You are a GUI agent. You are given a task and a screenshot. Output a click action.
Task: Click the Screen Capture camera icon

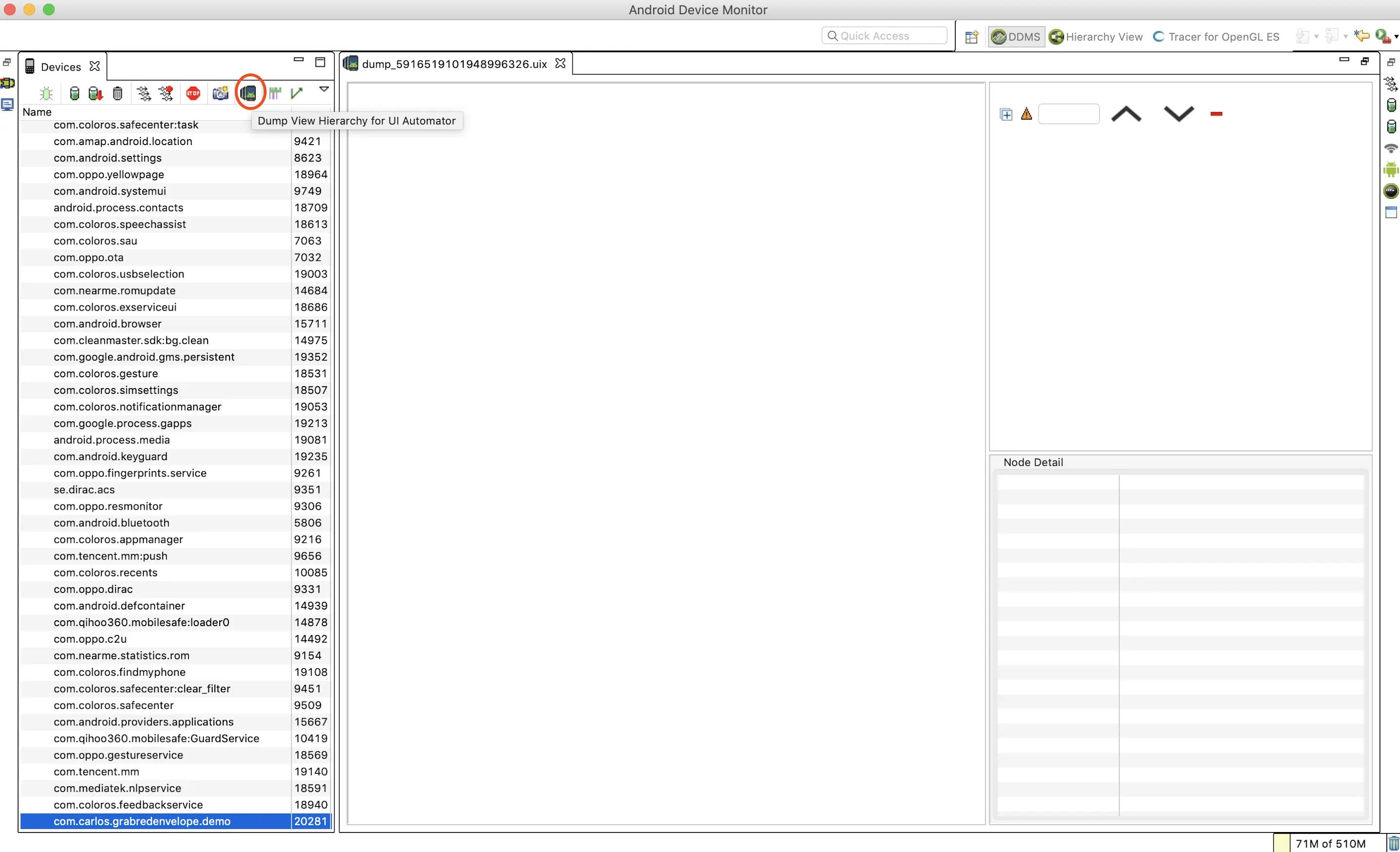[x=220, y=93]
